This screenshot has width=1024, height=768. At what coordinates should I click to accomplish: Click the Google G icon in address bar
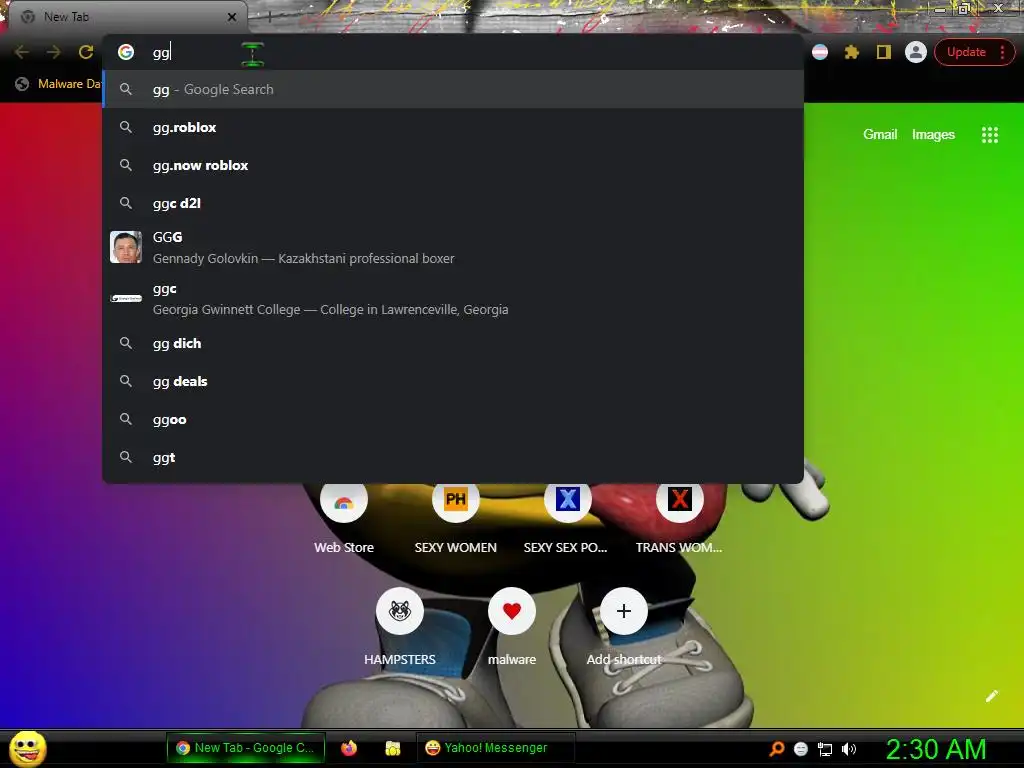pyautogui.click(x=126, y=52)
